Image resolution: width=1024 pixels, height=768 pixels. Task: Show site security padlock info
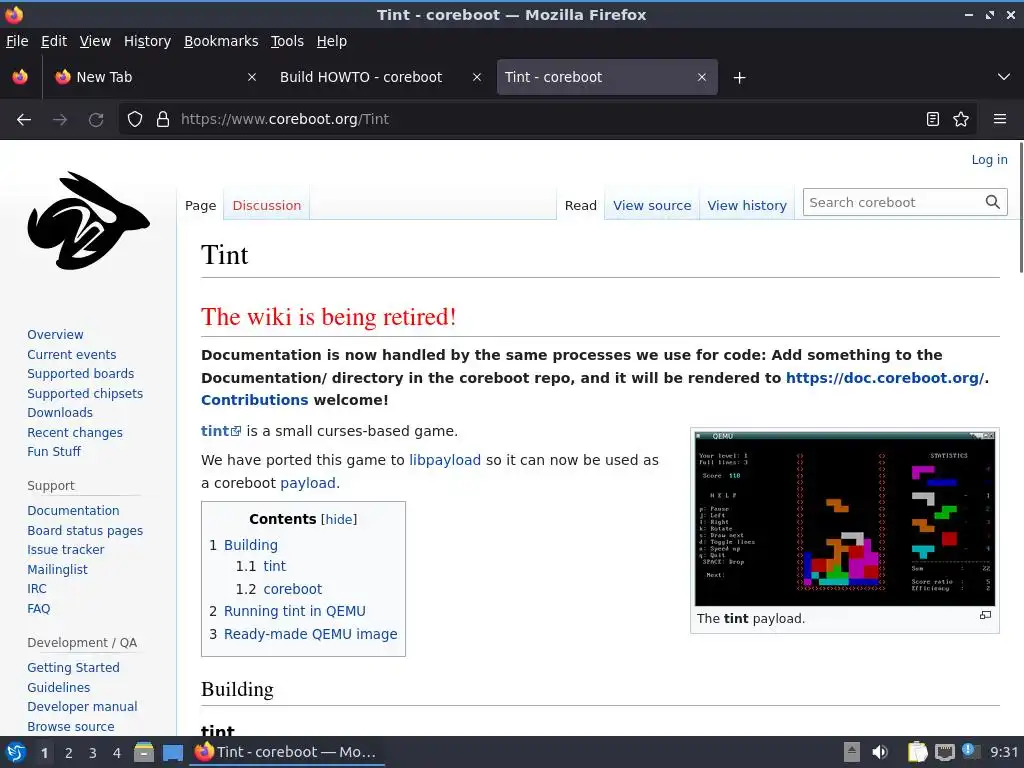[163, 120]
